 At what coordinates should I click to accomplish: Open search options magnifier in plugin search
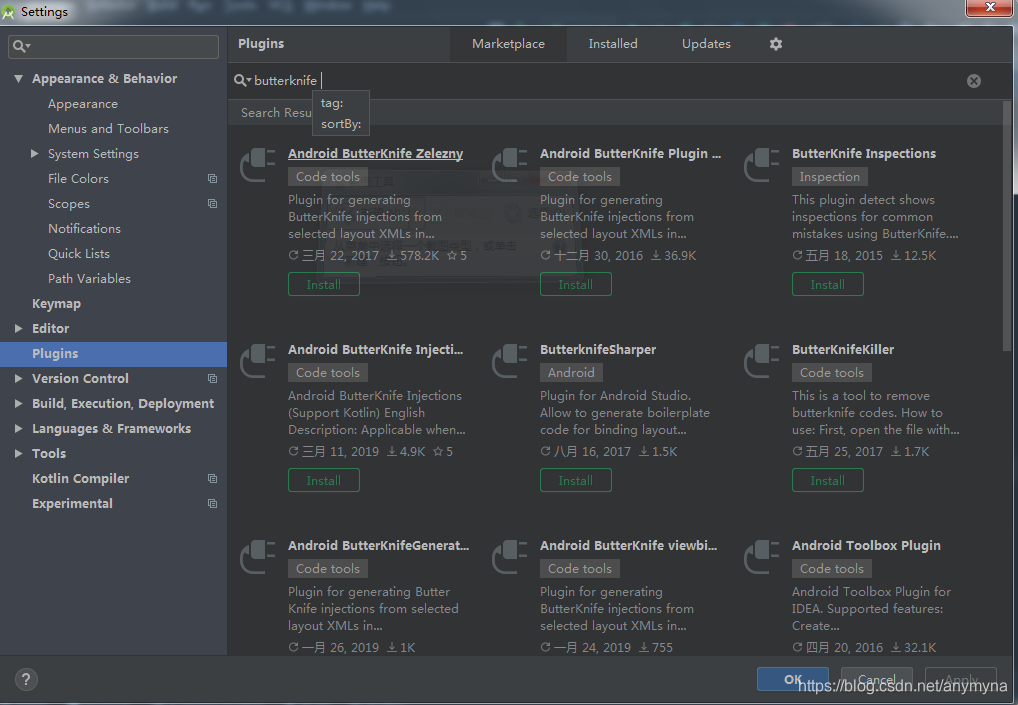(x=242, y=80)
